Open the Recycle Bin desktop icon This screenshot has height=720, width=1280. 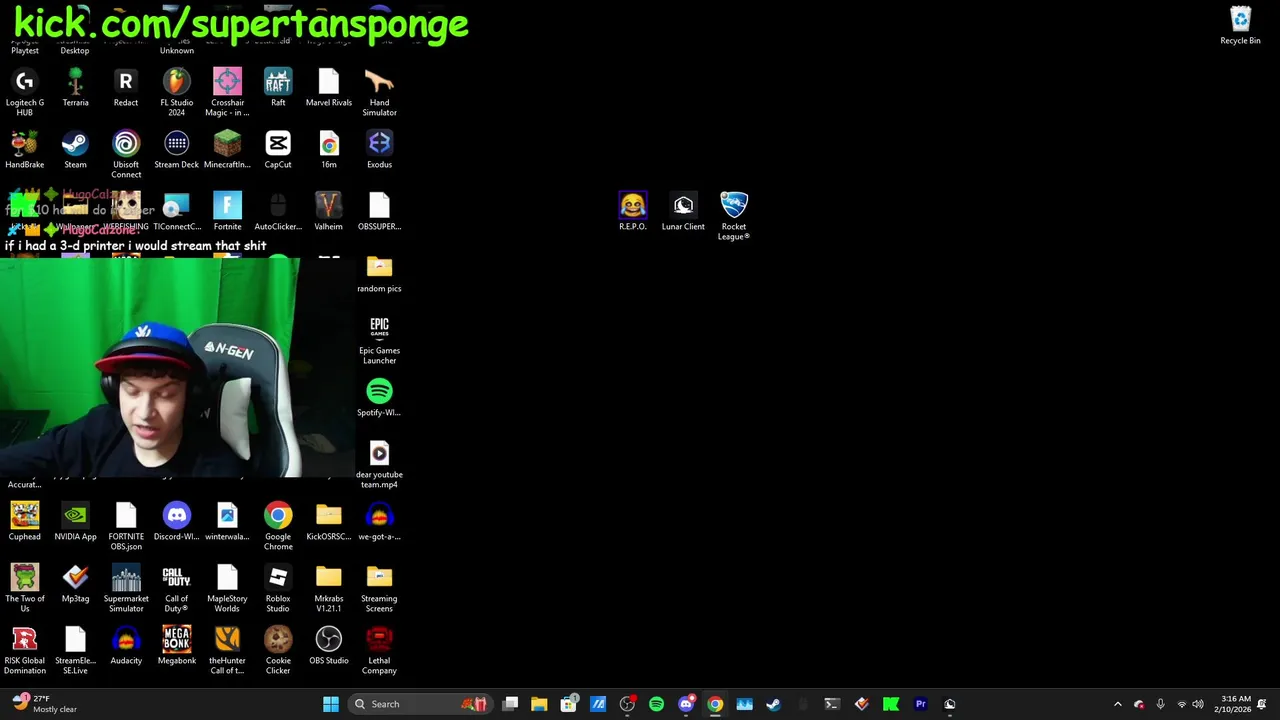tap(1240, 26)
